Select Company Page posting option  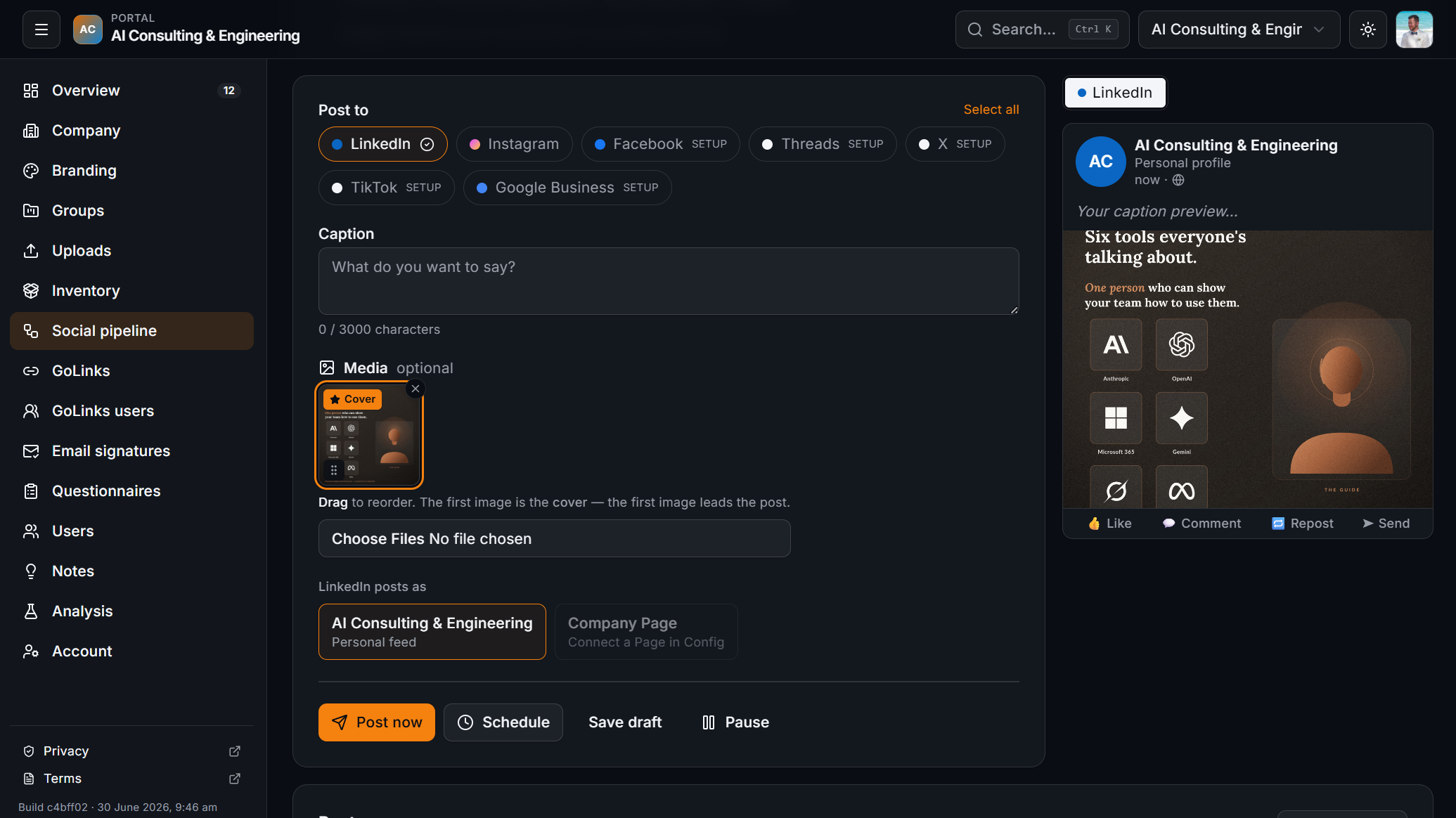coord(646,632)
